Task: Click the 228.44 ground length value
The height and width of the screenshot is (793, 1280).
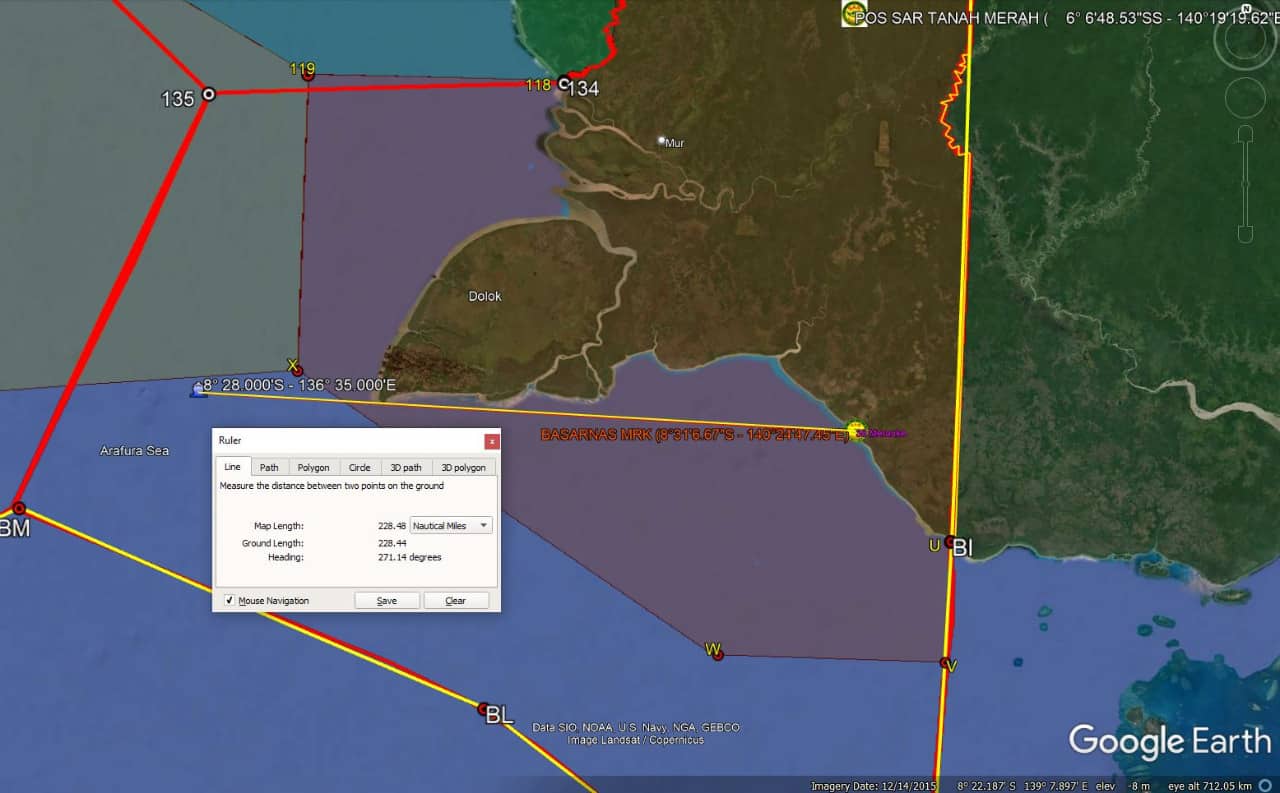Action: point(392,543)
